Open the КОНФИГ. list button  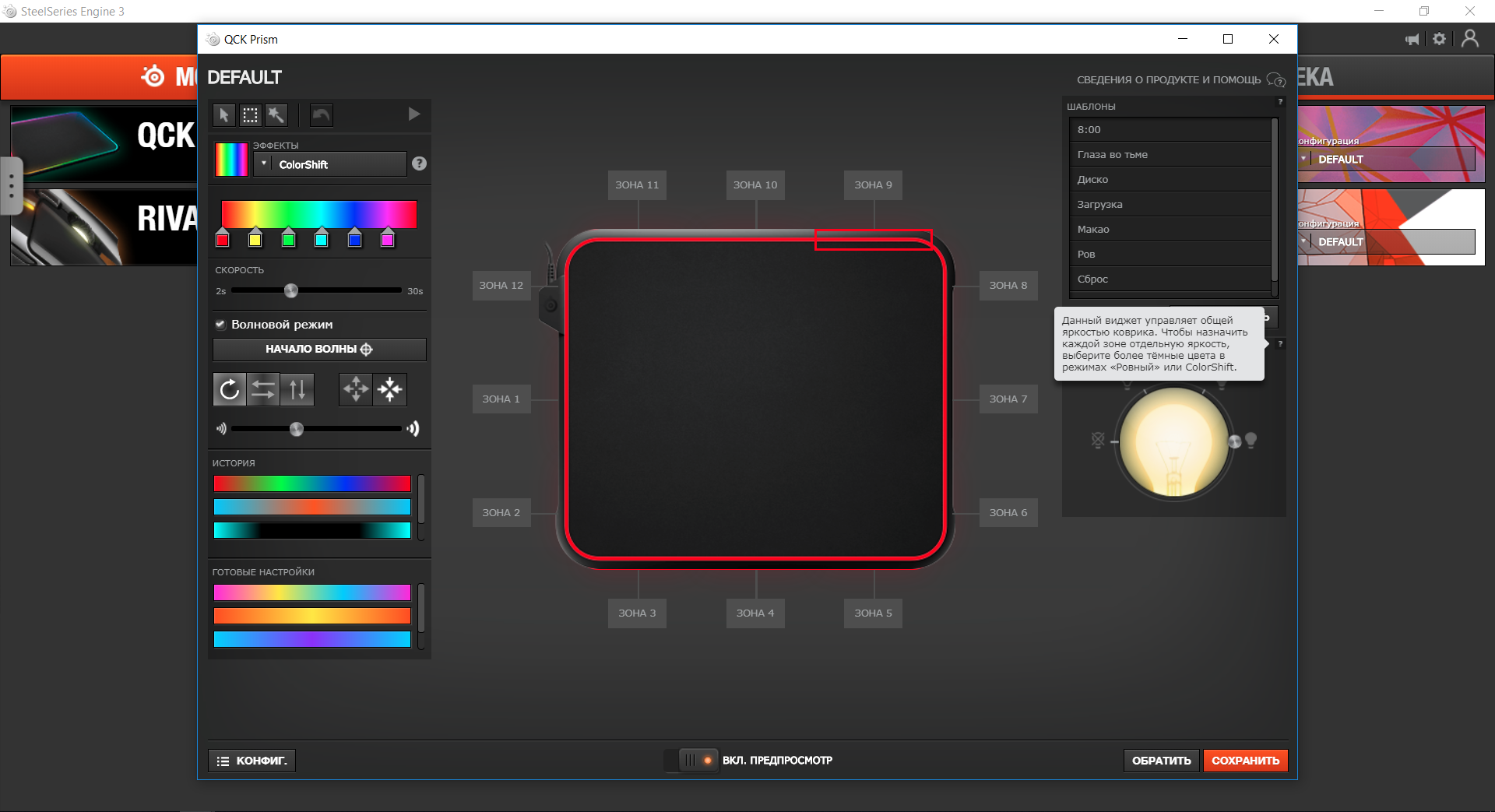(252, 761)
